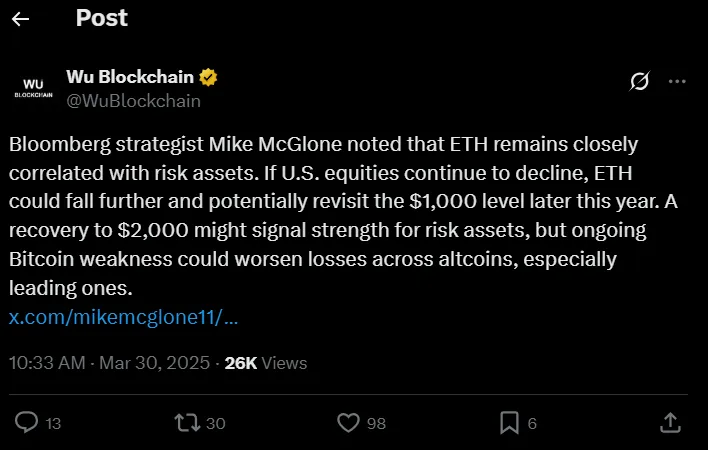The height and width of the screenshot is (450, 708).
Task: Click the 10:33 AM timestamp
Action: (x=47, y=363)
